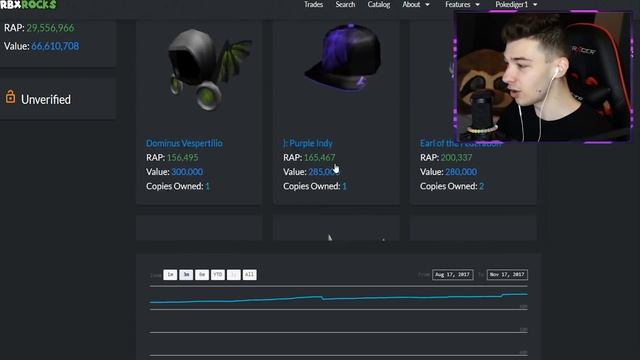Click Purple Indy RAP 165,467
This screenshot has height=360, width=640.
[319, 158]
